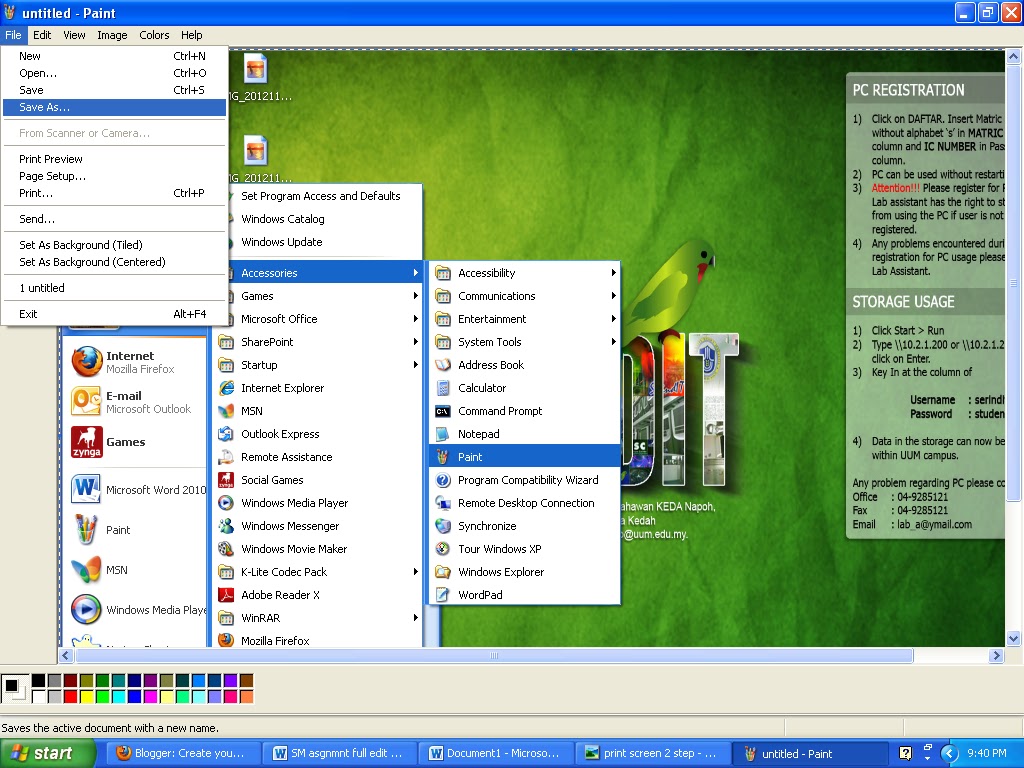Click the Paint icon in the title bar
Viewport: 1024px width, 768px height.
pos(9,12)
